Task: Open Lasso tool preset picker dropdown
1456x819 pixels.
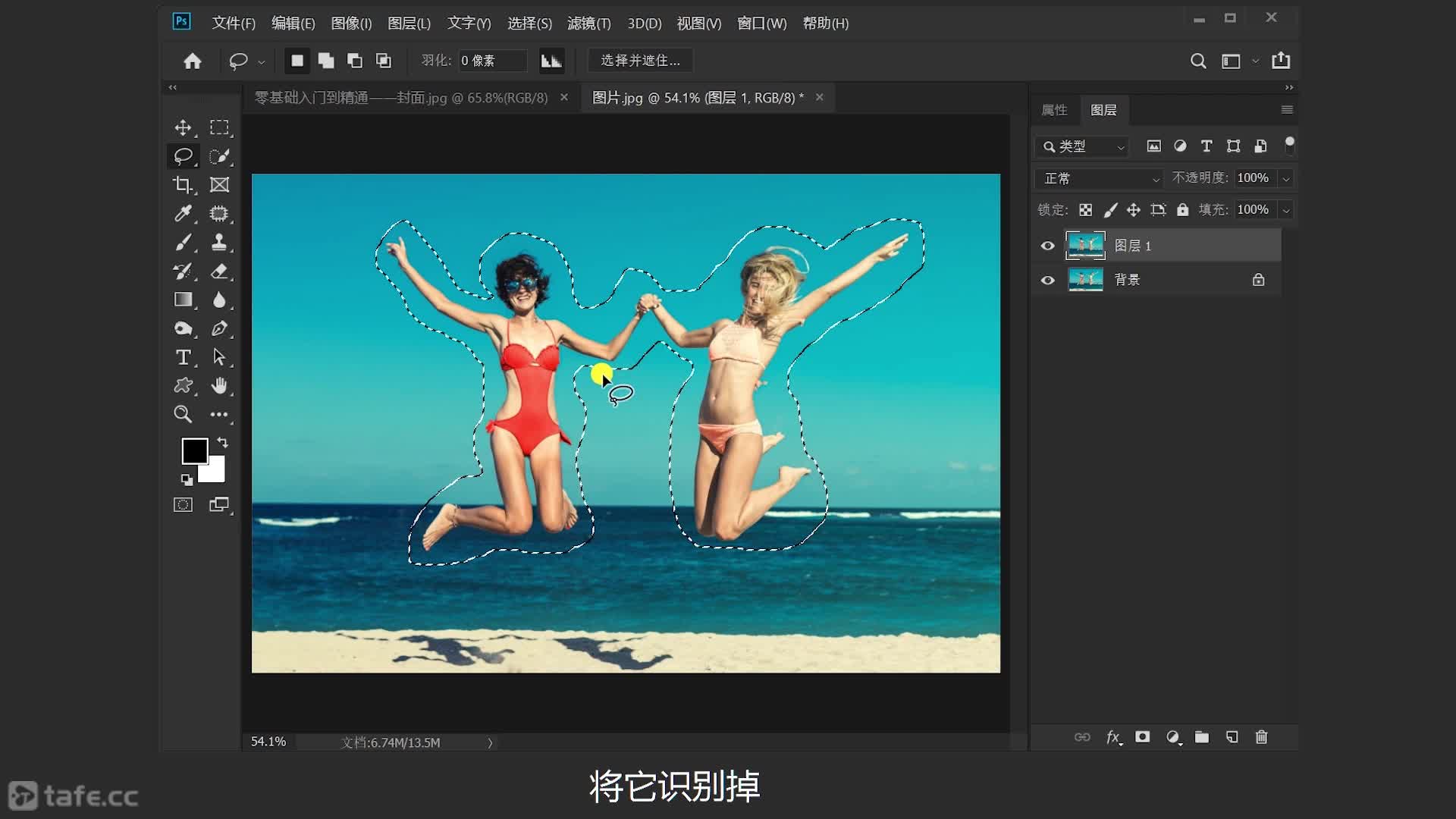Action: (x=262, y=61)
